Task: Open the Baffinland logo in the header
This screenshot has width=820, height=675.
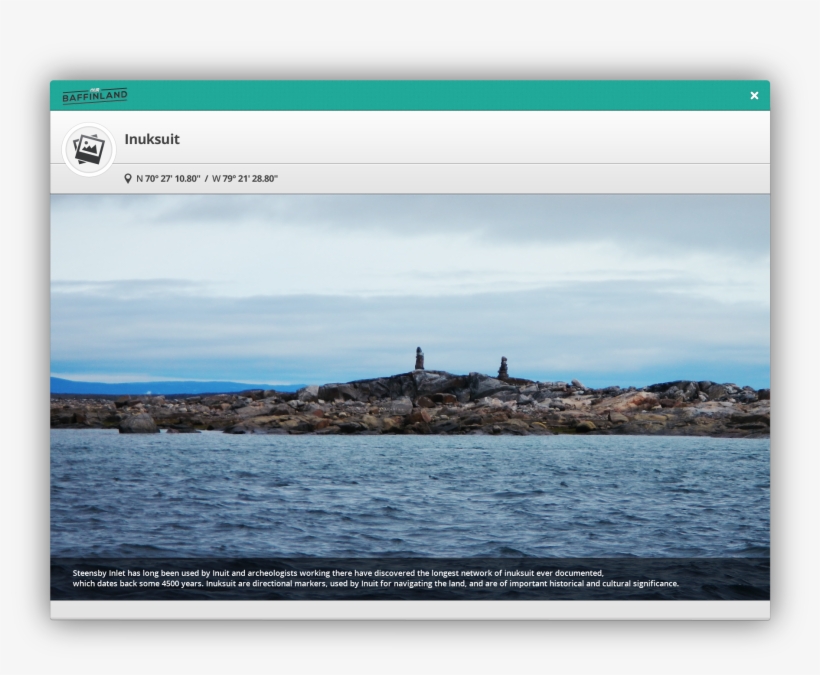Action: coord(96,95)
